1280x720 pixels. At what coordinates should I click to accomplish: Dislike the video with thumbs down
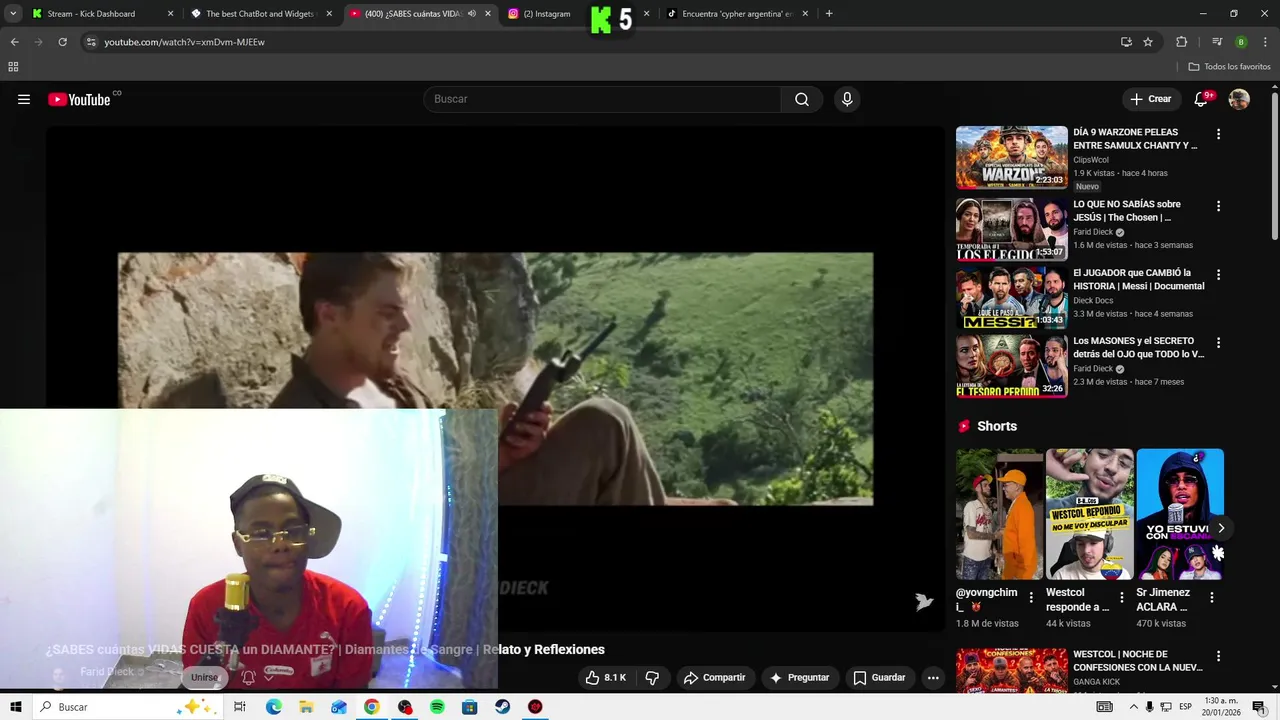(652, 677)
